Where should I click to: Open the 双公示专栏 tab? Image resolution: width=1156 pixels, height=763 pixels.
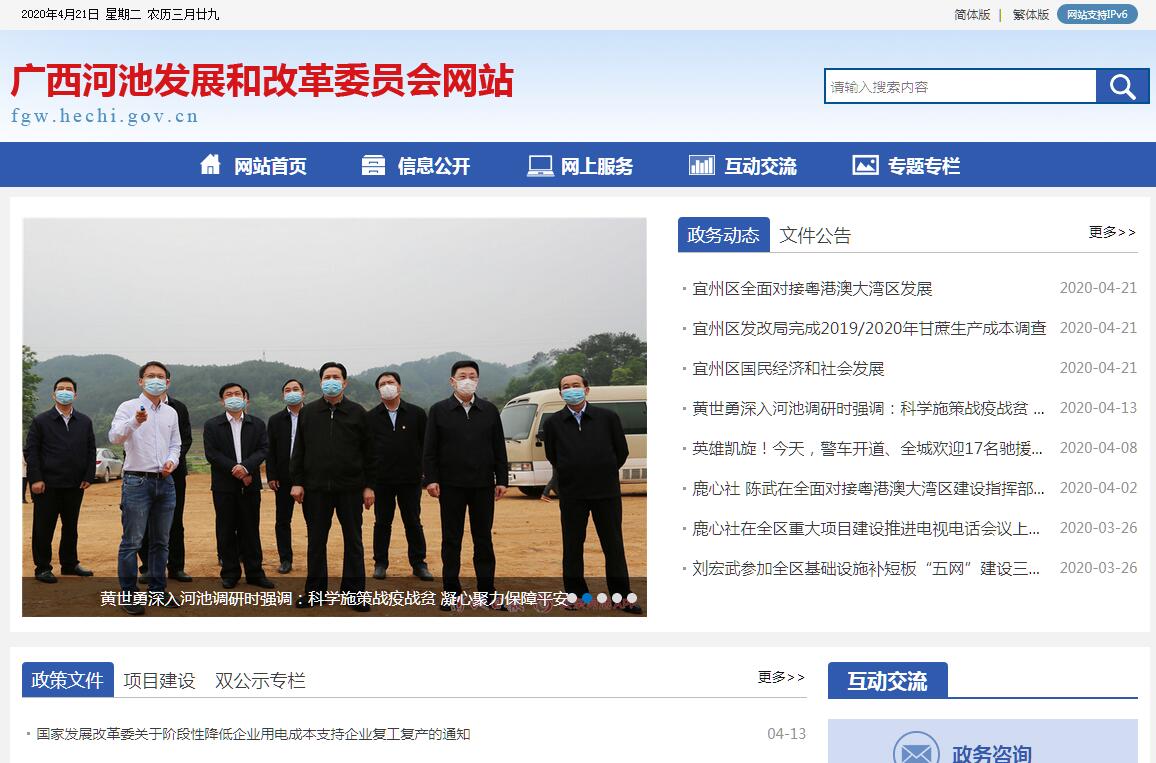(260, 680)
